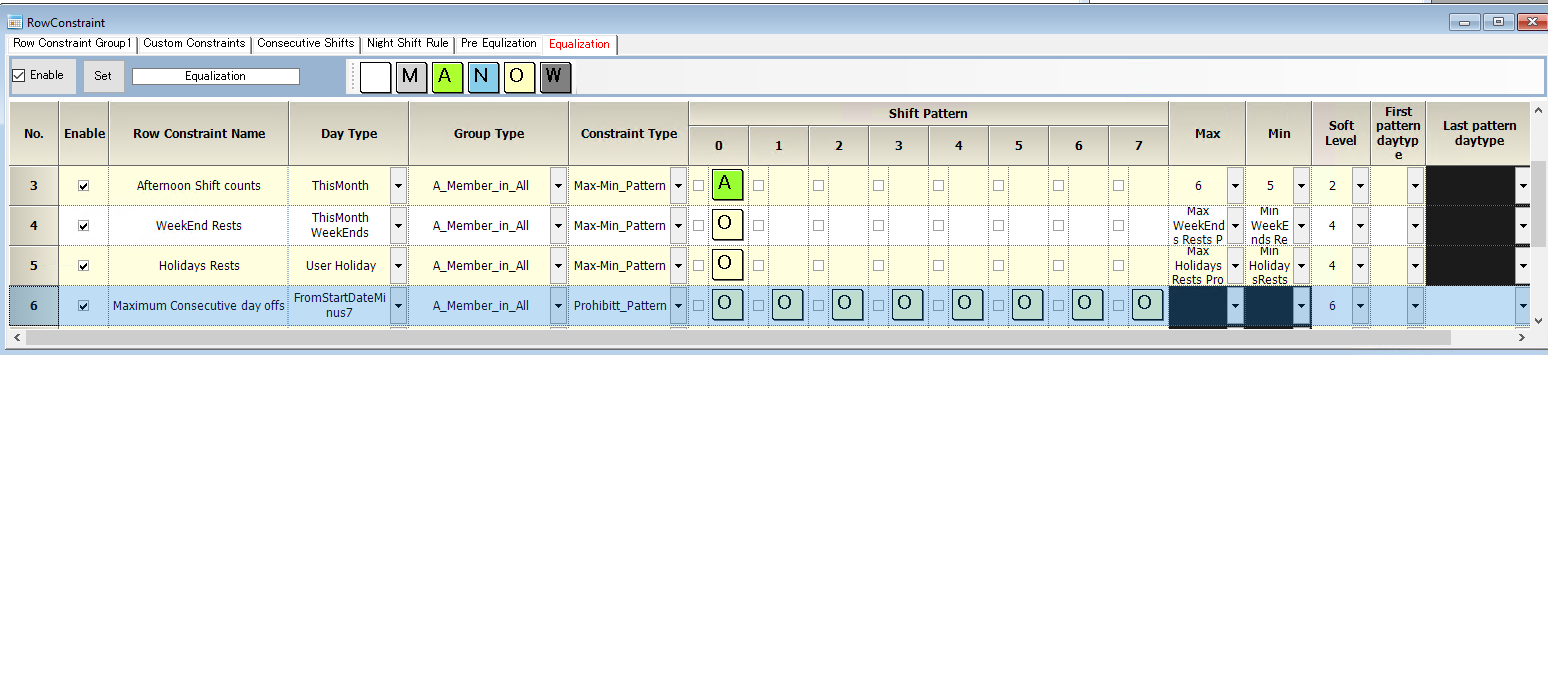The image size is (1548, 692).
Task: Tick pattern 2 checkbox in Holidays Rests row
Action: (x=819, y=265)
